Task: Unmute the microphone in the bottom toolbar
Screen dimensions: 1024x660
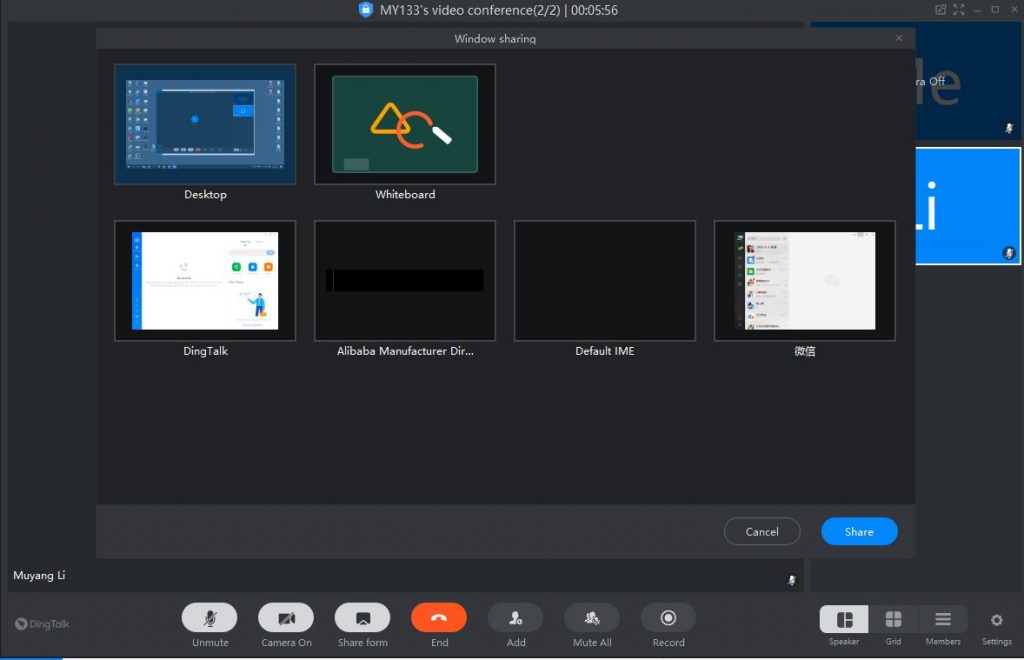Action: tap(209, 618)
